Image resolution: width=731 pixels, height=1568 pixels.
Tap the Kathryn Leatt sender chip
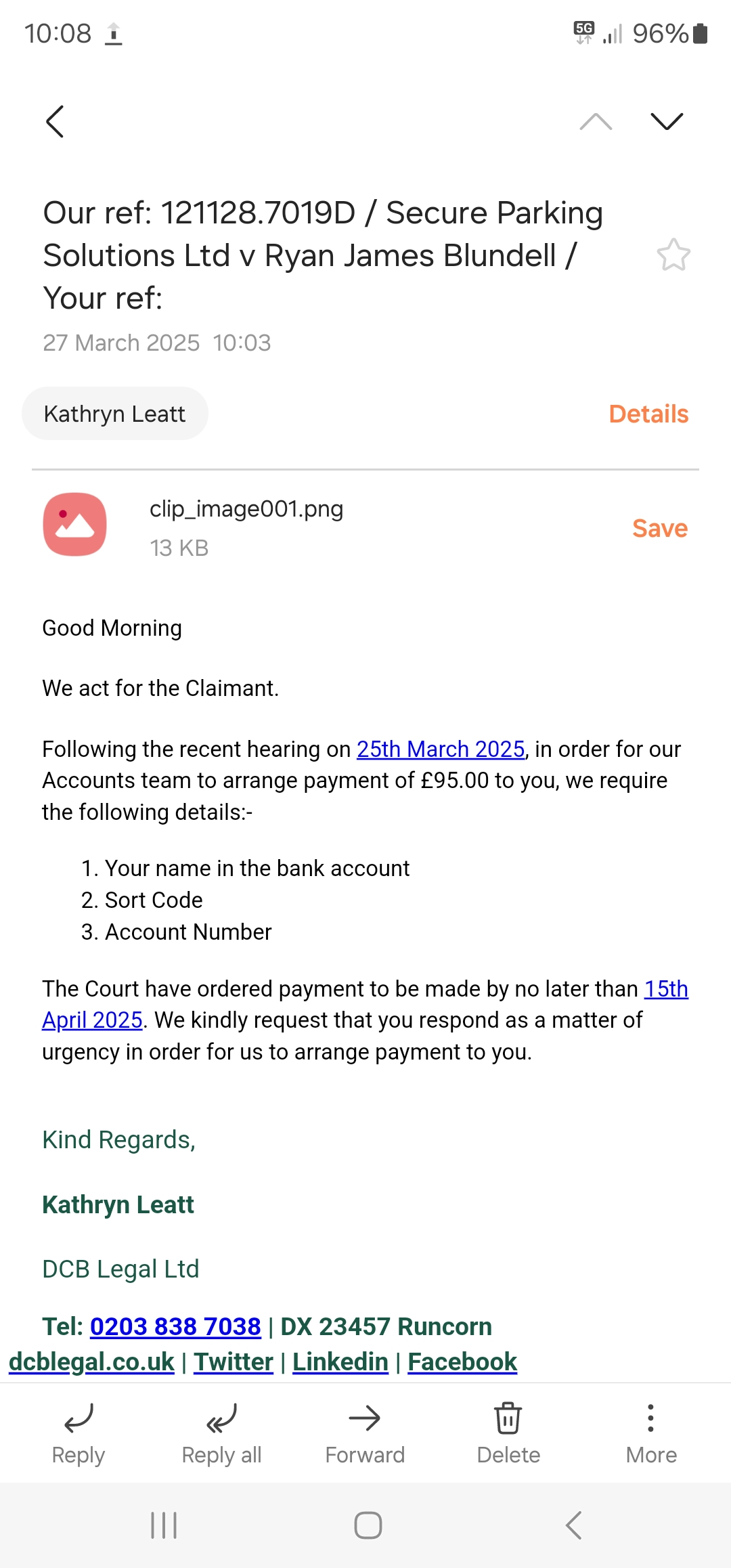[x=115, y=414]
